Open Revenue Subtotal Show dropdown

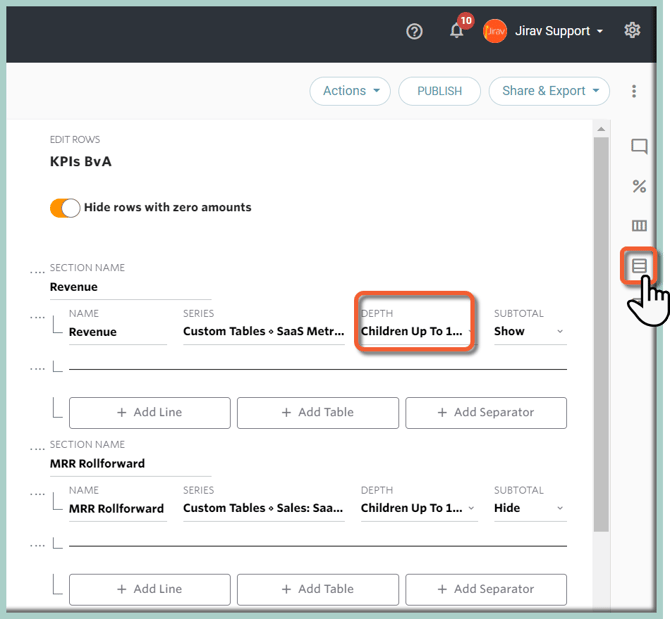529,331
